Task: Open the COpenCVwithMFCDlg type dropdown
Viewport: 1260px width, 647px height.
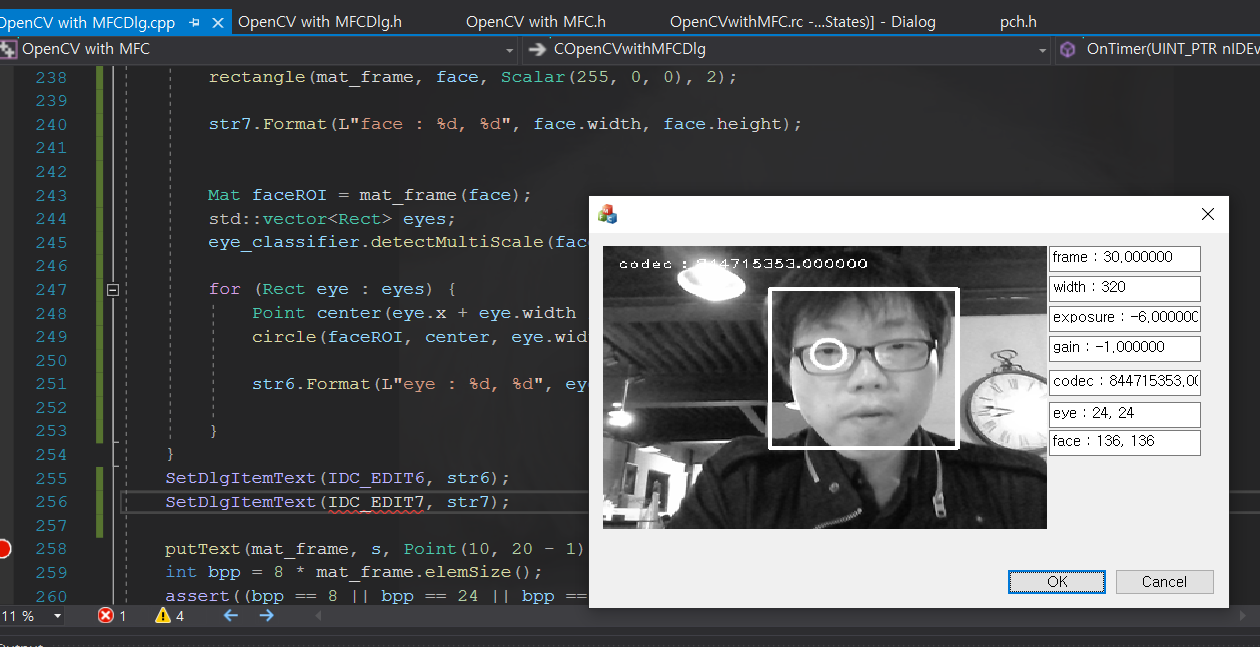Action: coord(1042,49)
